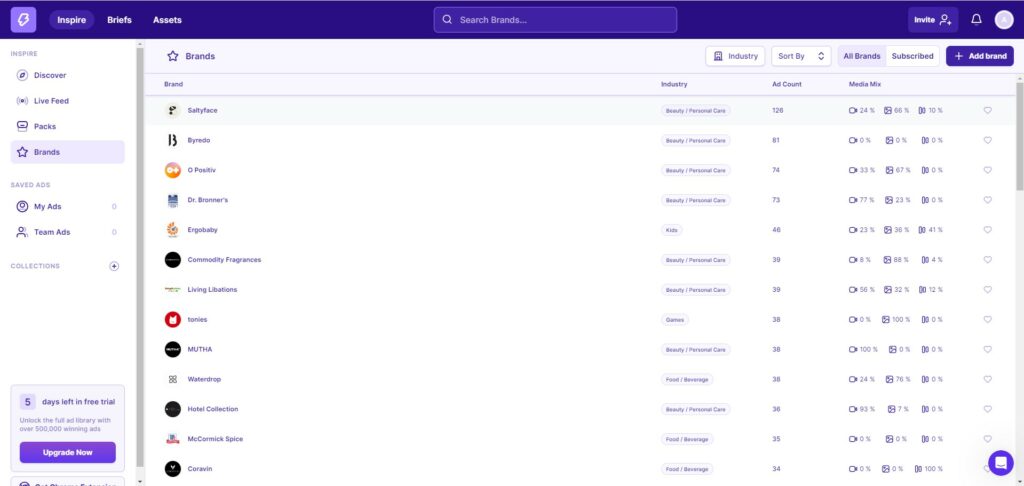Favorite the Ergobaby brand heart

click(x=987, y=230)
